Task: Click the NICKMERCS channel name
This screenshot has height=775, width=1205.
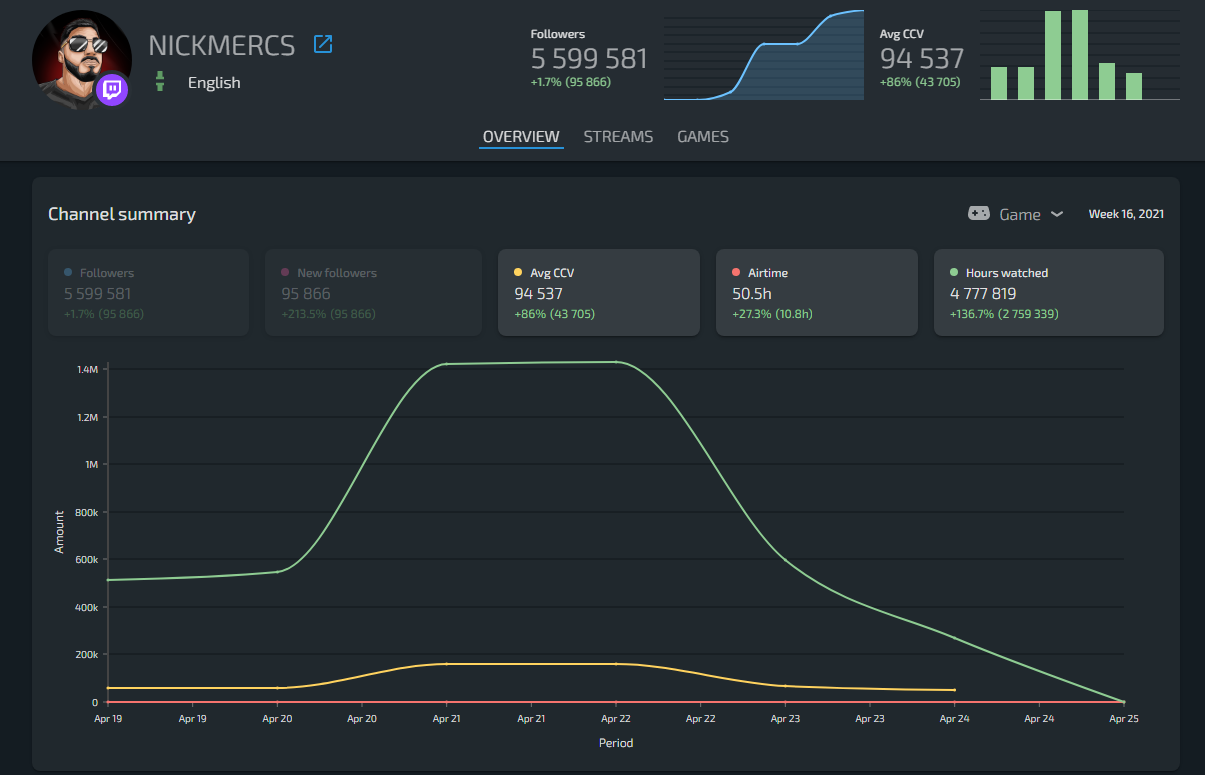Action: 222,45
